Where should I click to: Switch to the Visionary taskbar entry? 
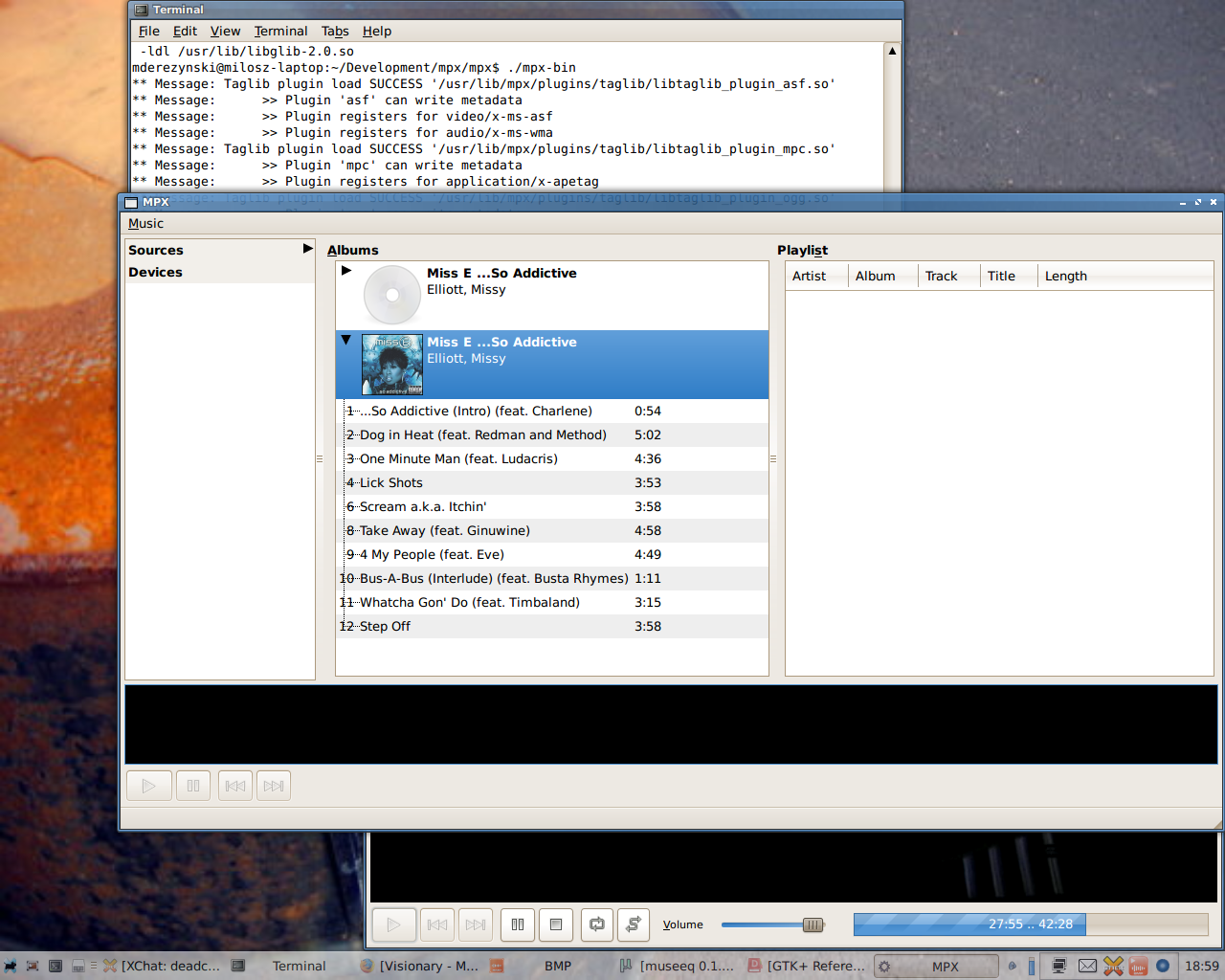tap(419, 966)
